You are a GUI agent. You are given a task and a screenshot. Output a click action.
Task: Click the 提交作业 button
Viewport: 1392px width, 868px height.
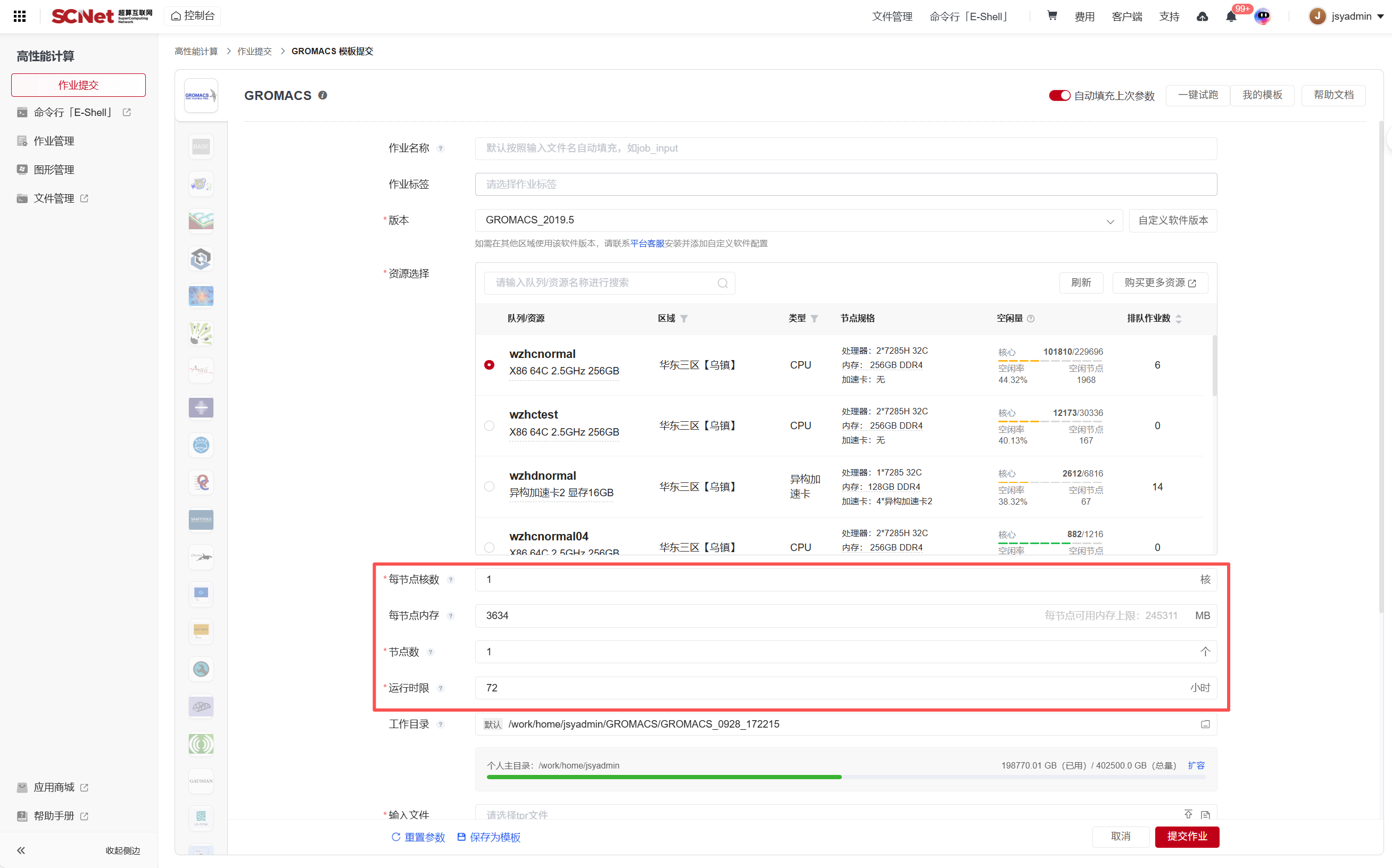point(1187,837)
